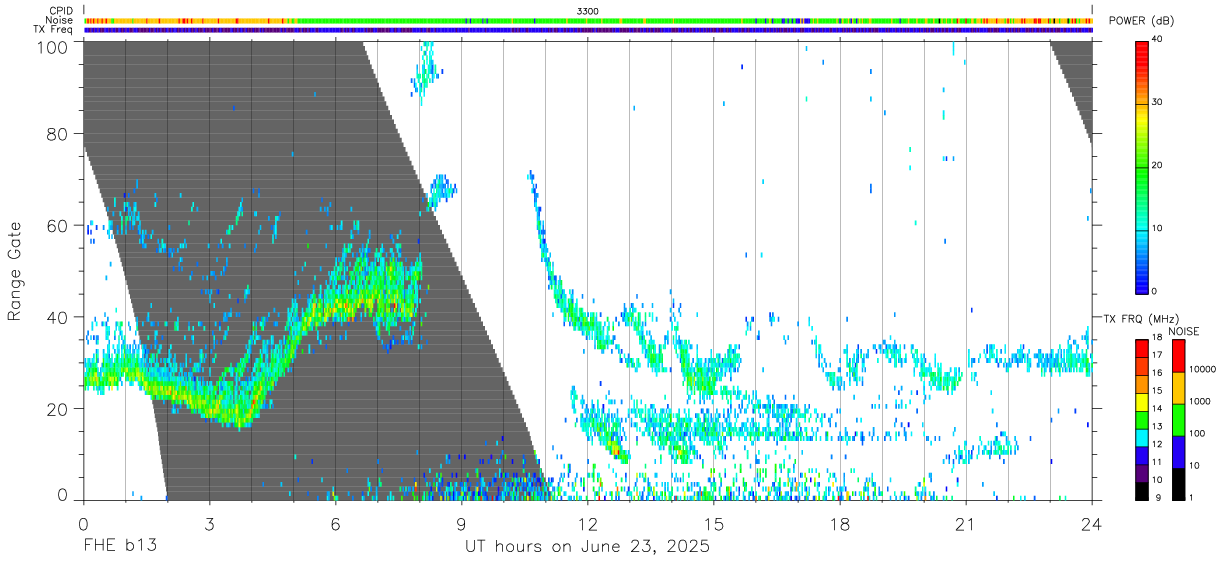This screenshot has width=1228, height=567.
Task: Click the FHE b13 radar beam label
Action: [x=120, y=547]
